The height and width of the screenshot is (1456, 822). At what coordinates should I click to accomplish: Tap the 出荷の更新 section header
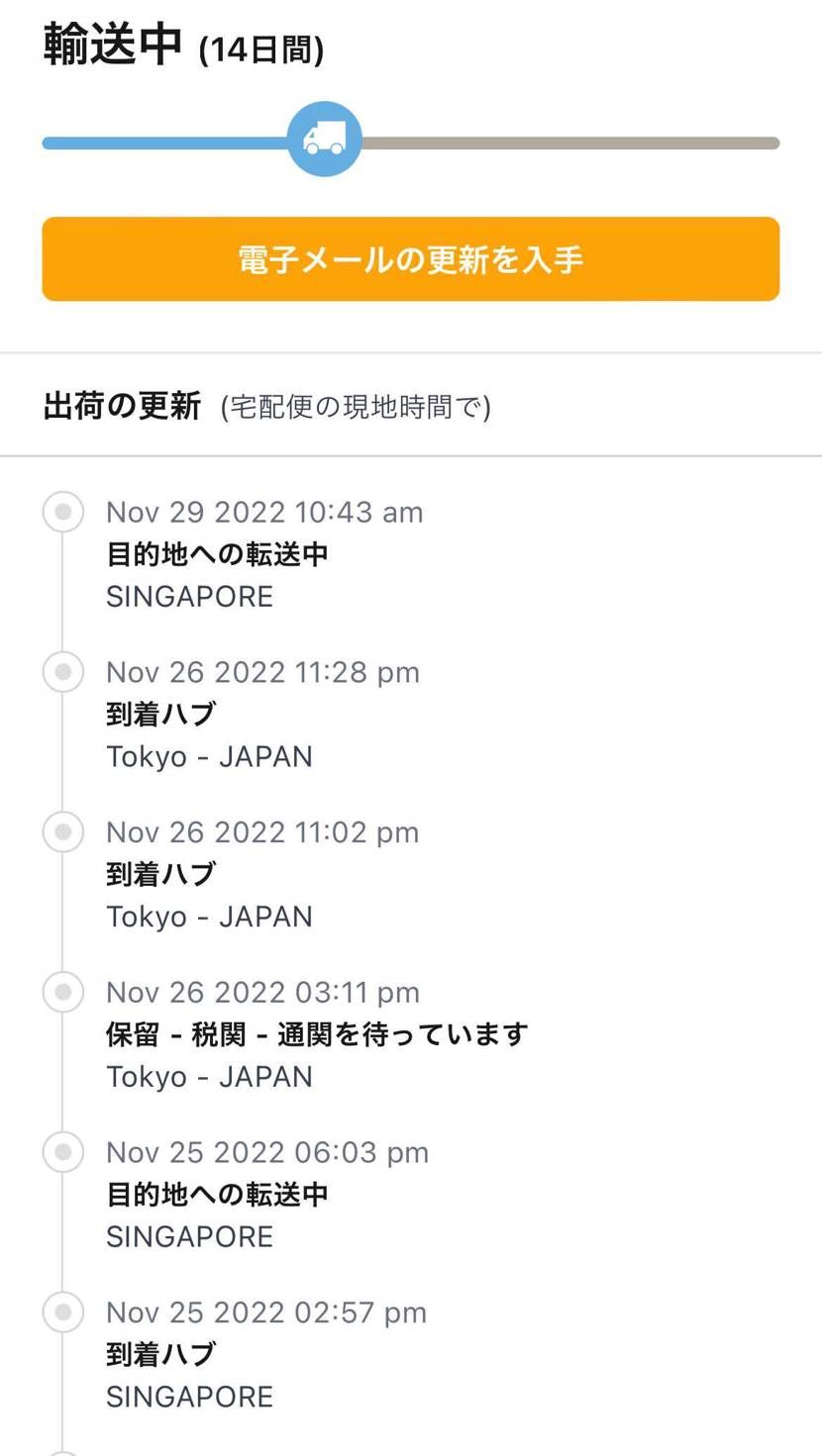tap(123, 406)
